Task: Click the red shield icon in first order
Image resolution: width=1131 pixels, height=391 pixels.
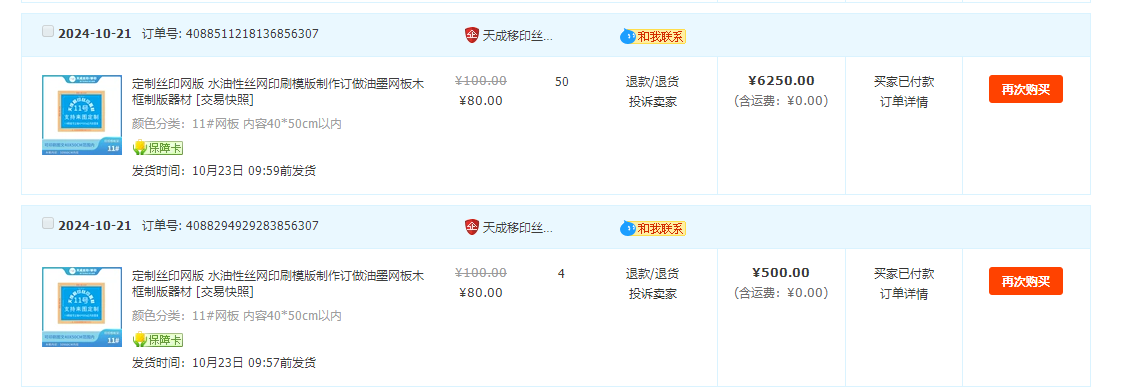Action: [471, 35]
